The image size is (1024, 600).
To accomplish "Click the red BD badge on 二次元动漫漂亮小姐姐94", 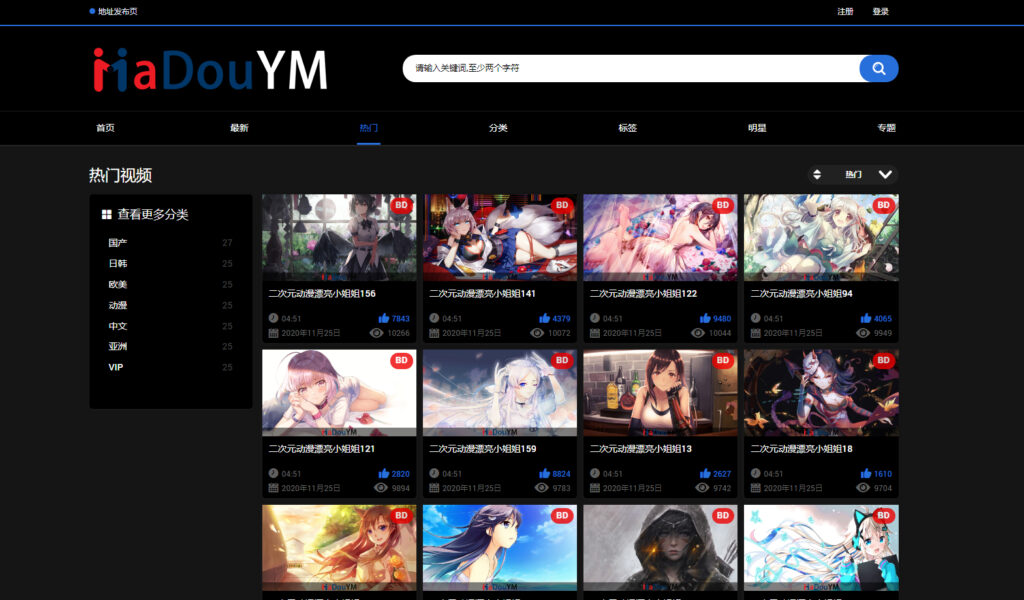I will point(883,206).
